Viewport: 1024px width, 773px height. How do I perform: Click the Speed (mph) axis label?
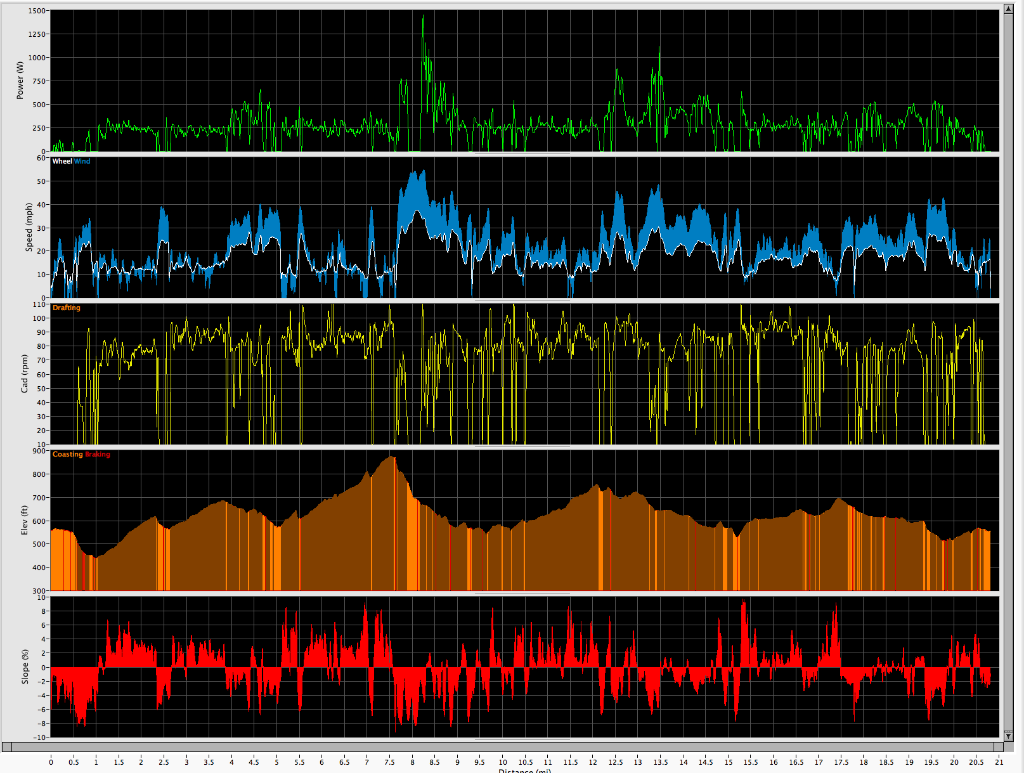click(x=19, y=227)
